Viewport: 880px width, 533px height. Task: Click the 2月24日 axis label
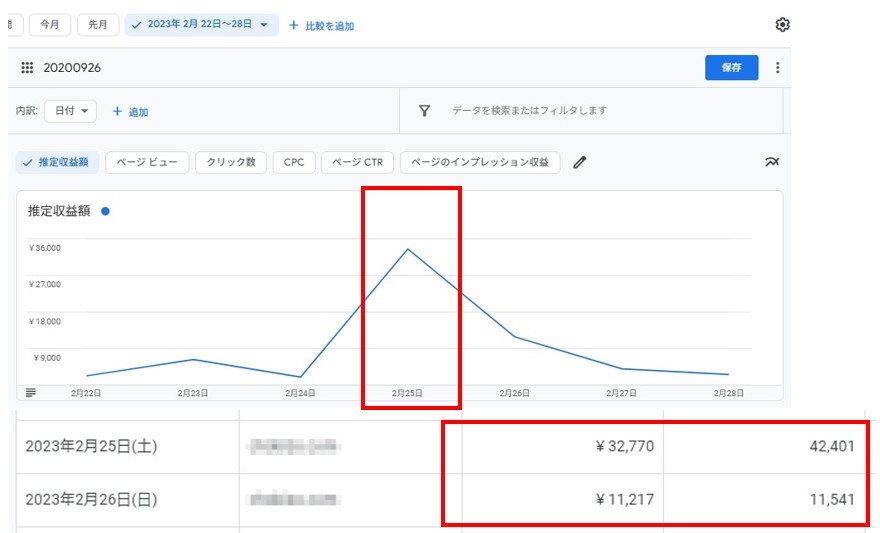tap(300, 393)
